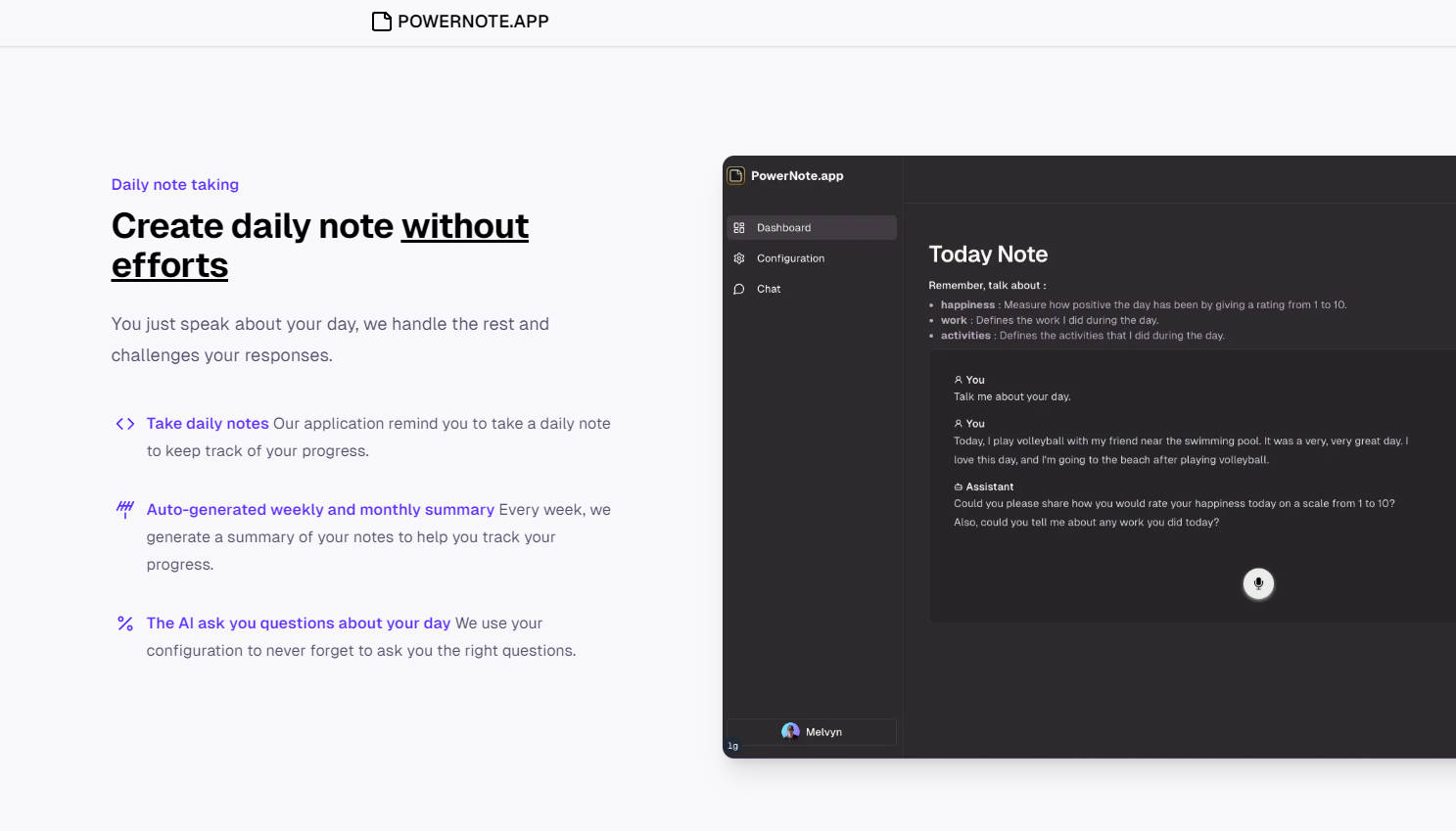Click the percent icon beside AI questions feature

coord(125,623)
